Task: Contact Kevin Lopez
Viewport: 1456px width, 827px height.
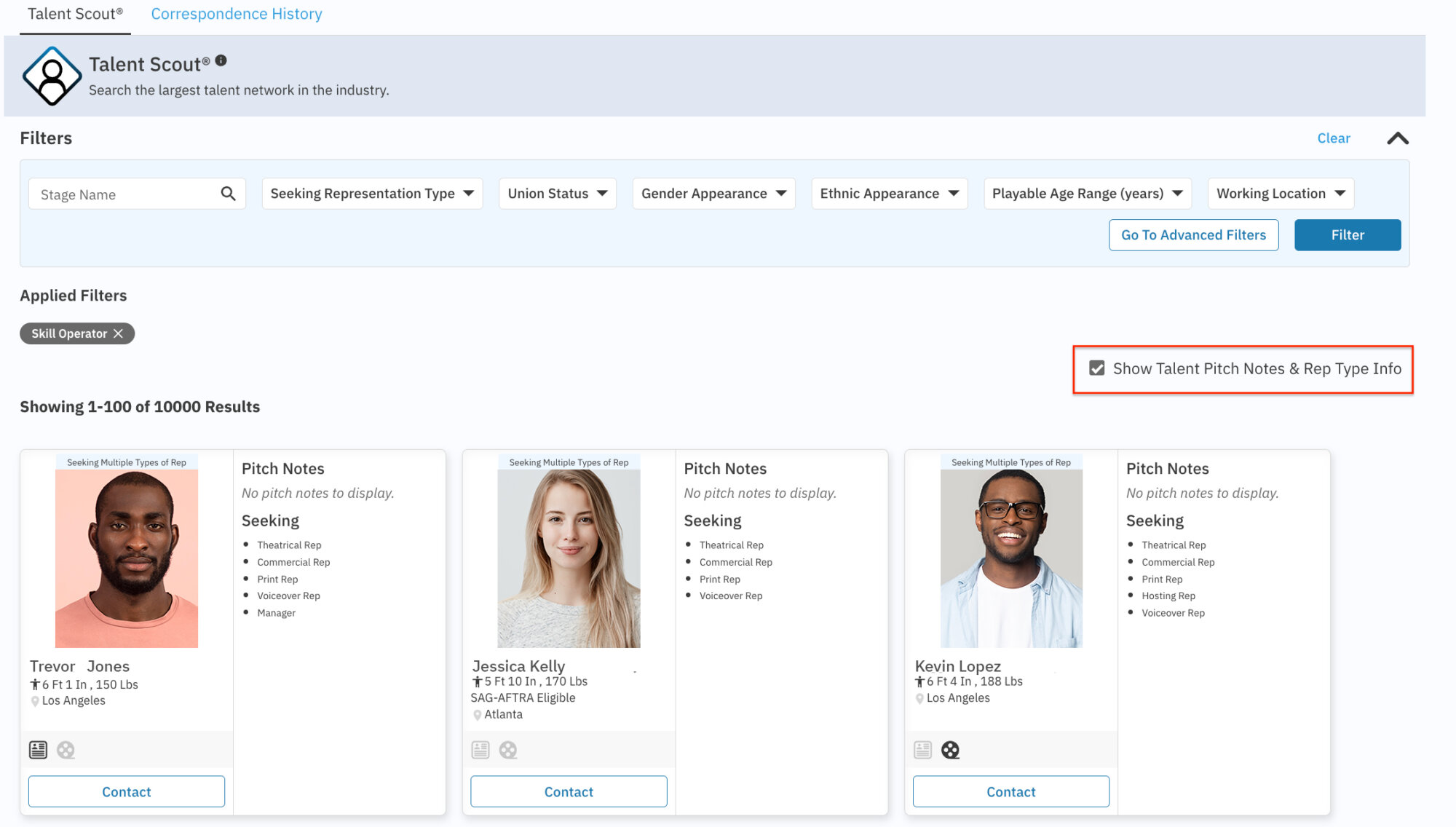Action: point(1010,791)
